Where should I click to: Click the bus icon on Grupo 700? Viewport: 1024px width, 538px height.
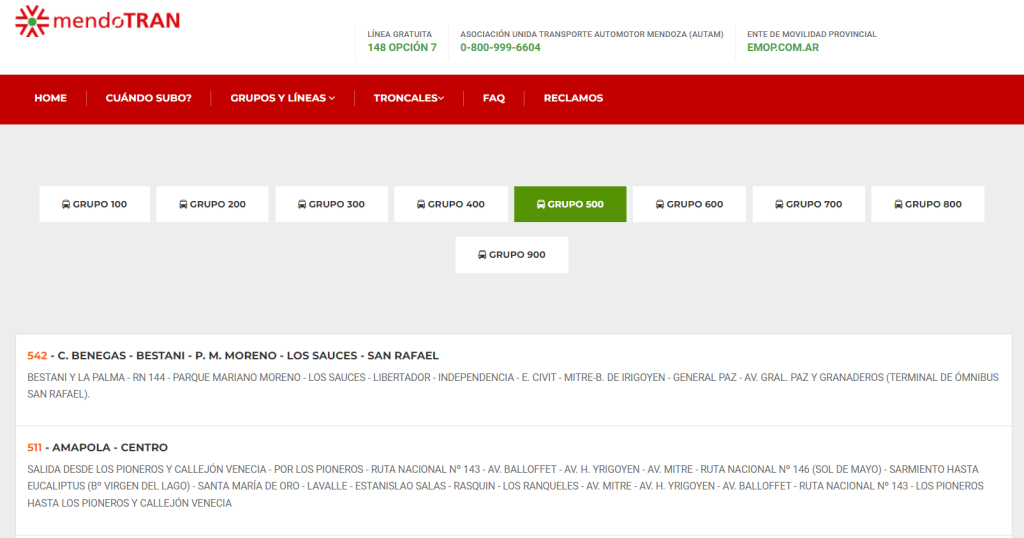pyautogui.click(x=780, y=204)
